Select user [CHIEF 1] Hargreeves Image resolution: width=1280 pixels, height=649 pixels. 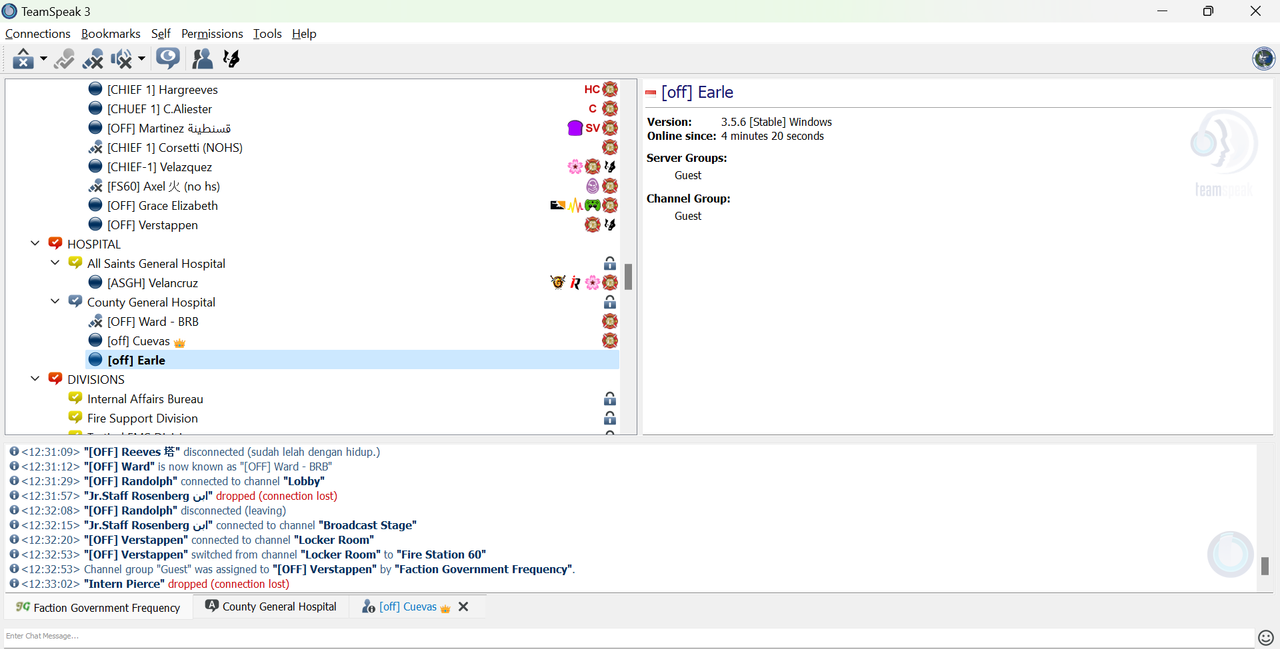pyautogui.click(x=162, y=89)
